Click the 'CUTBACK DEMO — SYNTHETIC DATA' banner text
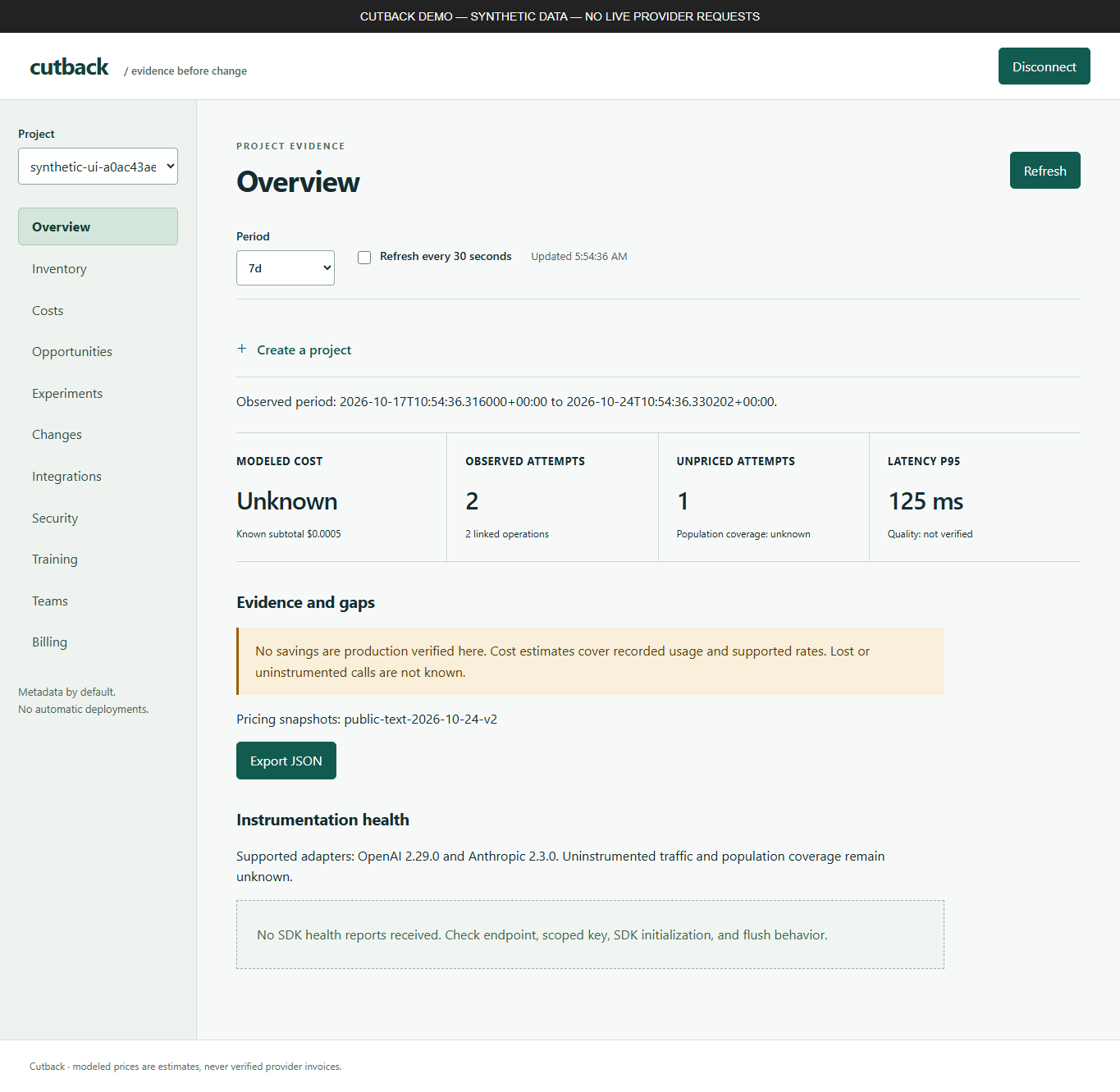 560,16
